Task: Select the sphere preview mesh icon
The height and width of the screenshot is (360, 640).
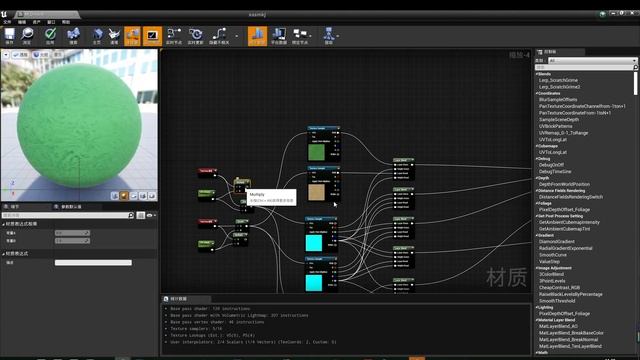Action: 124,196
